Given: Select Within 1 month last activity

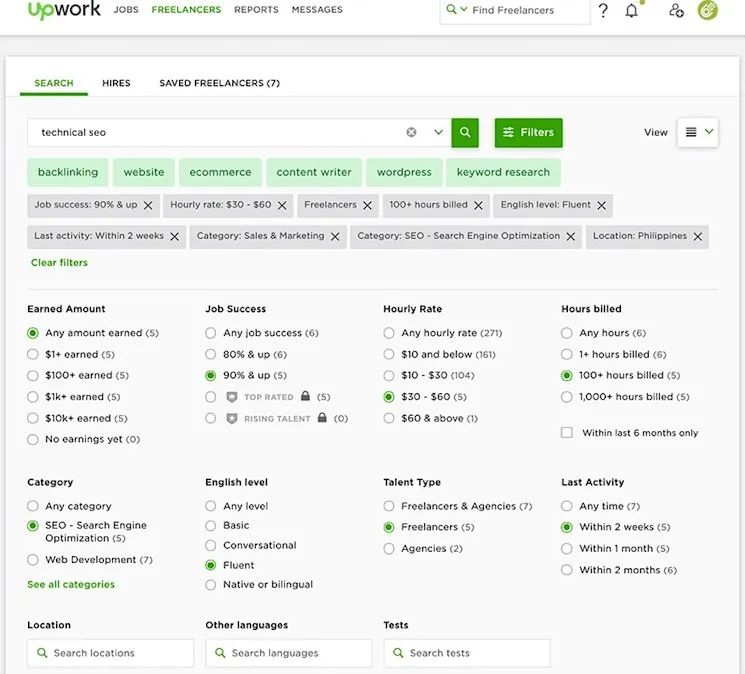Looking at the screenshot, I should pos(566,549).
